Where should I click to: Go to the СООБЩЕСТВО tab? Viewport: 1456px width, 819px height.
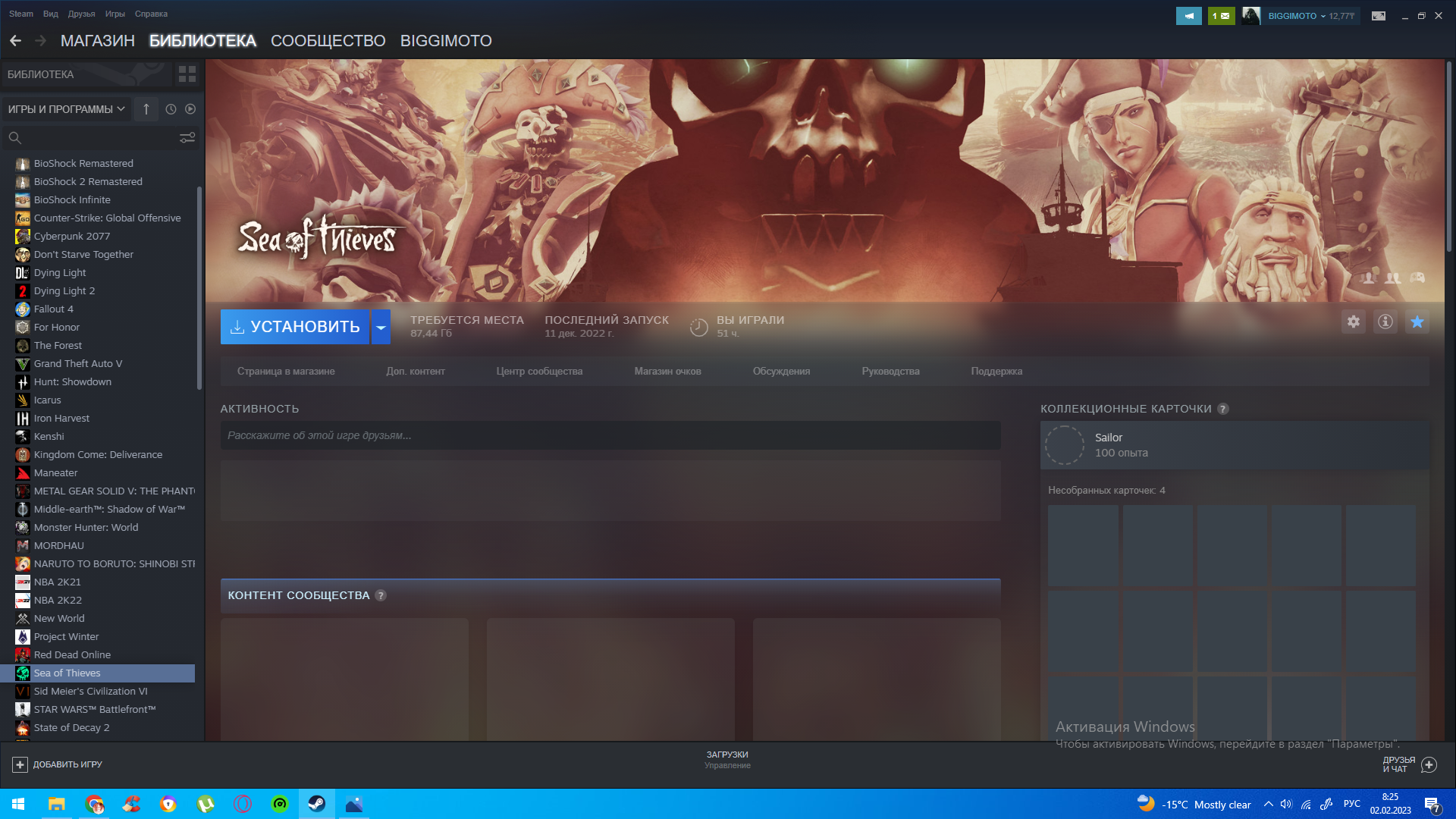tap(328, 41)
